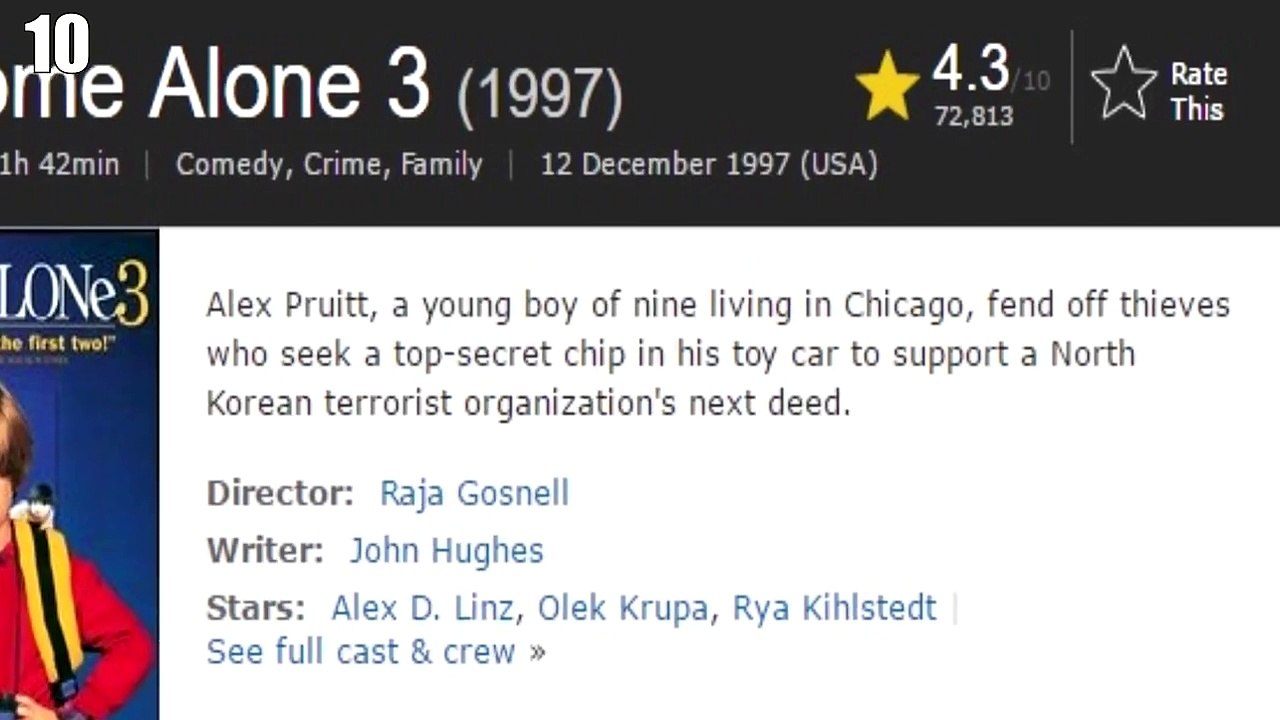This screenshot has width=1280, height=720.
Task: Open Alex D. Linz actor page
Action: point(424,607)
